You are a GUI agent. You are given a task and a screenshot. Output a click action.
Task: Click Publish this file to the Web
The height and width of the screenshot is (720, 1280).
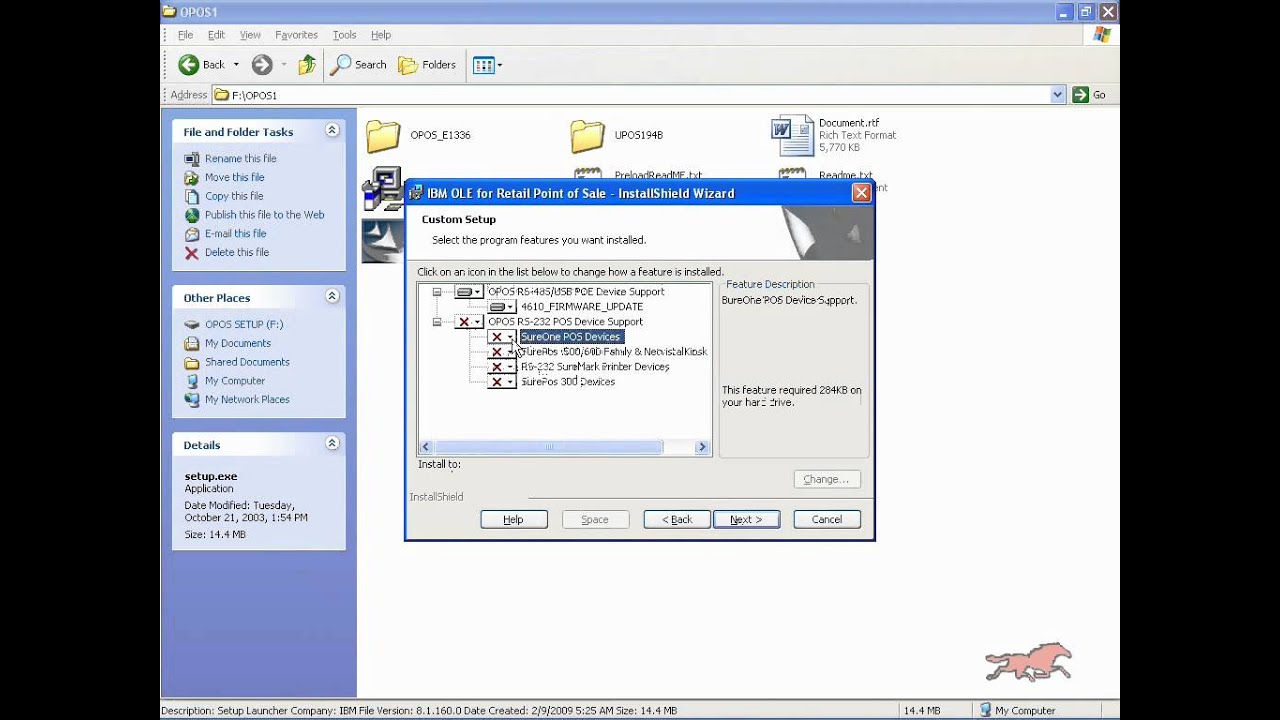[264, 215]
